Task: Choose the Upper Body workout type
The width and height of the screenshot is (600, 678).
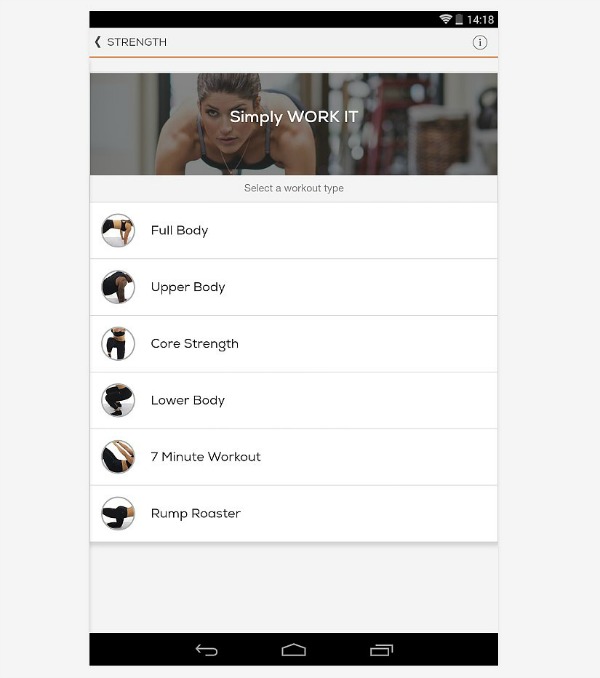Action: [x=294, y=287]
